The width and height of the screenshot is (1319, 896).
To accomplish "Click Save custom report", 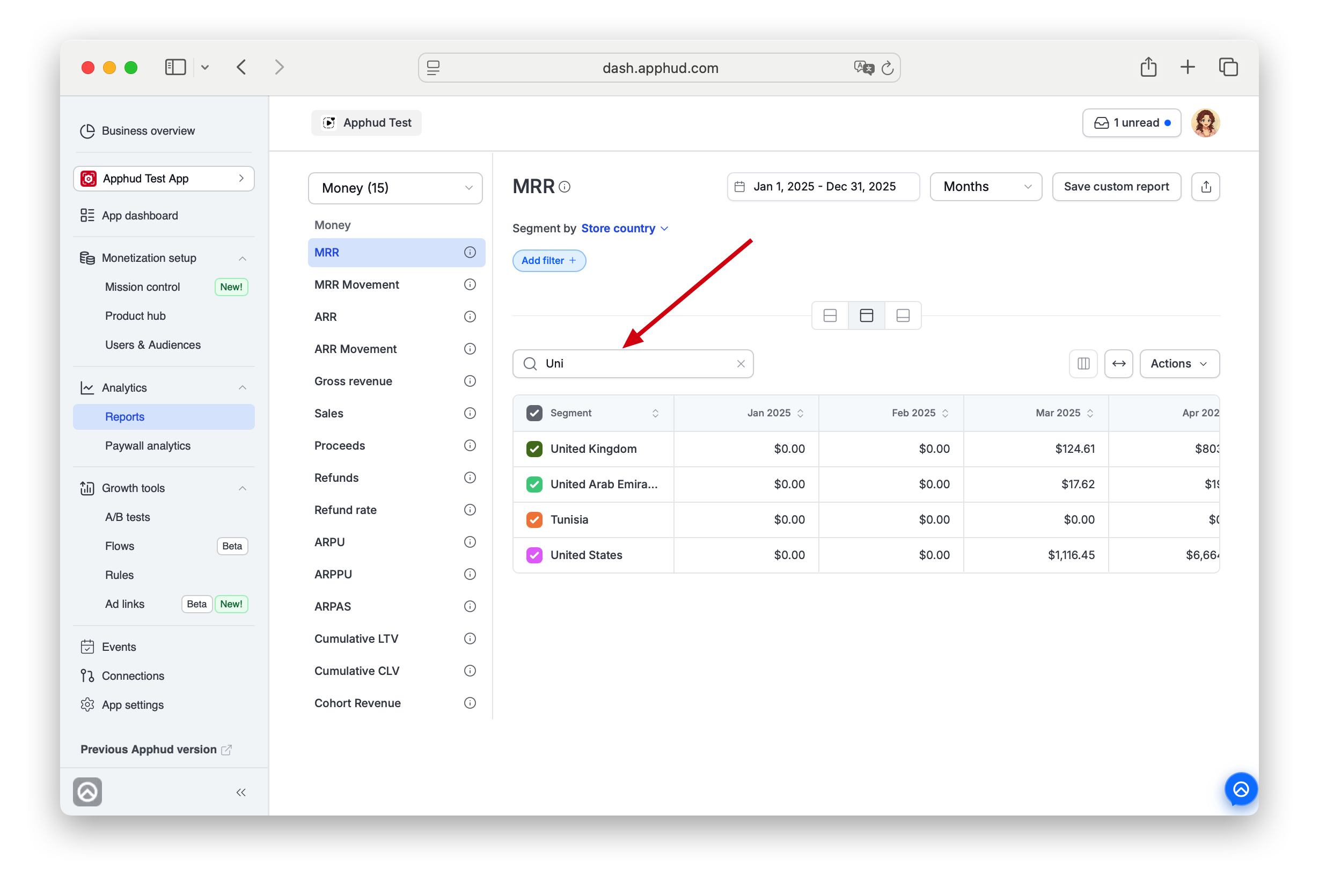I will pyautogui.click(x=1116, y=187).
